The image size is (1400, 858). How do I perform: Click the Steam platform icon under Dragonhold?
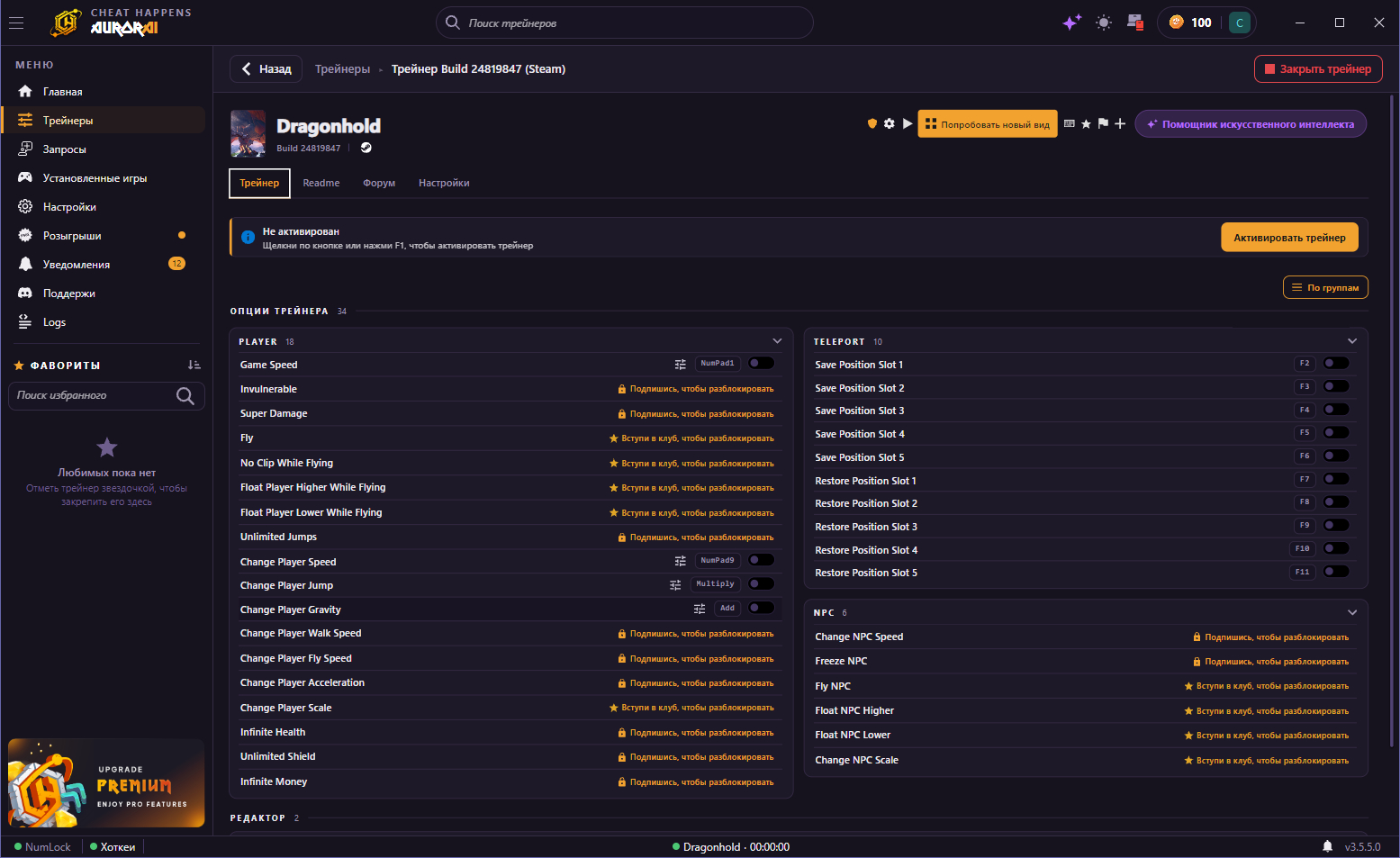point(366,148)
